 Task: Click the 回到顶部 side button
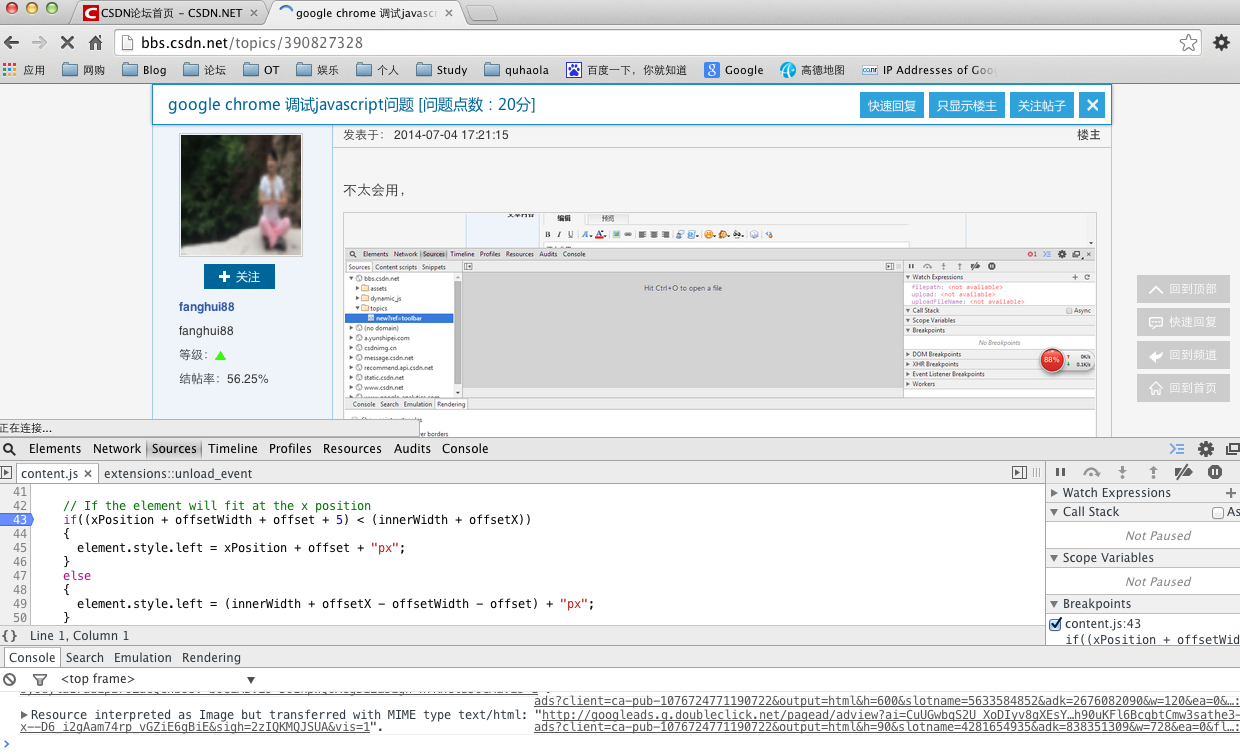coord(1183,289)
